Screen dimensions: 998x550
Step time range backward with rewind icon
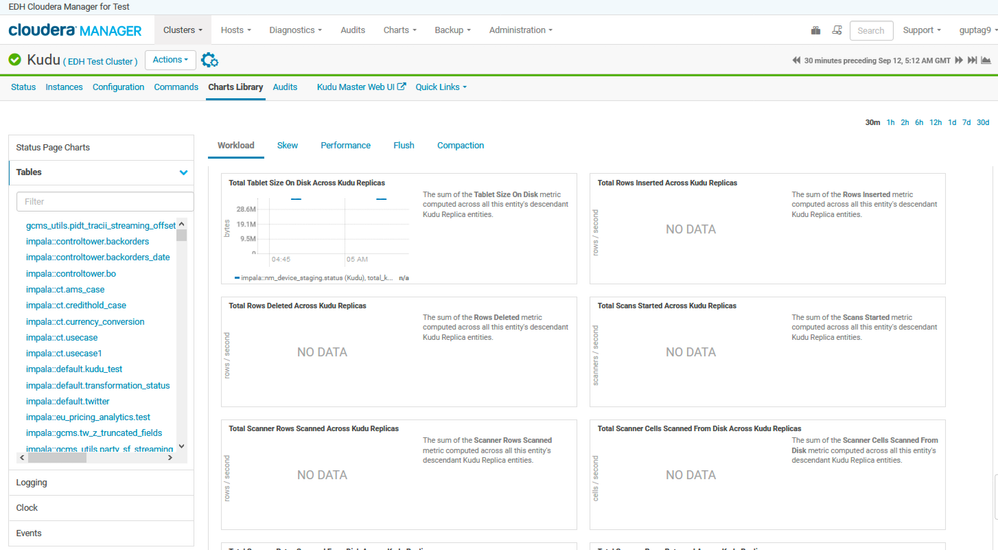pyautogui.click(x=796, y=60)
